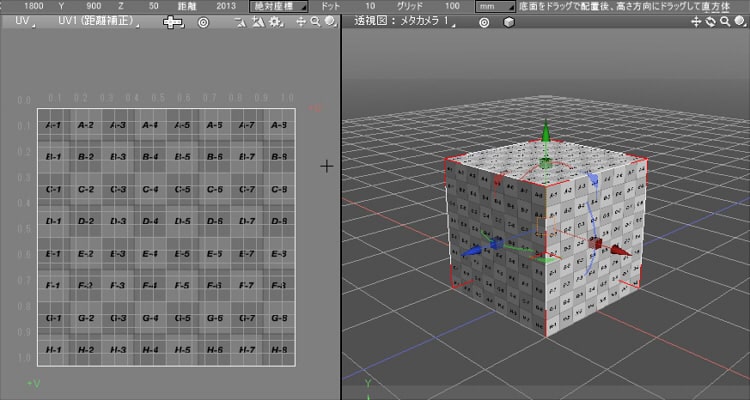Click the cross-shaped layout icon in UV view
The height and width of the screenshot is (400, 750).
(173, 22)
